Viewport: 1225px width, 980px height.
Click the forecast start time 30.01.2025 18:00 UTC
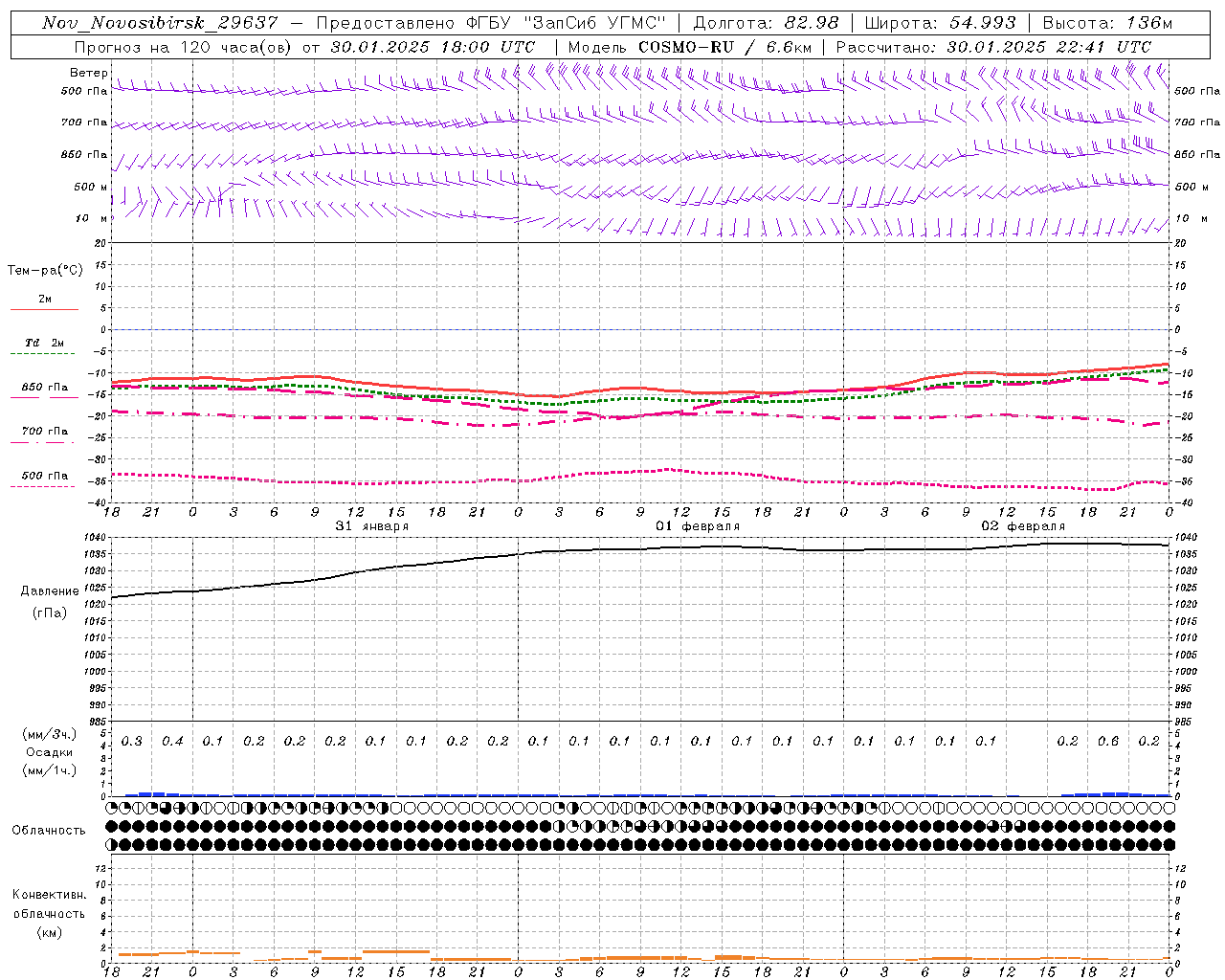433,47
